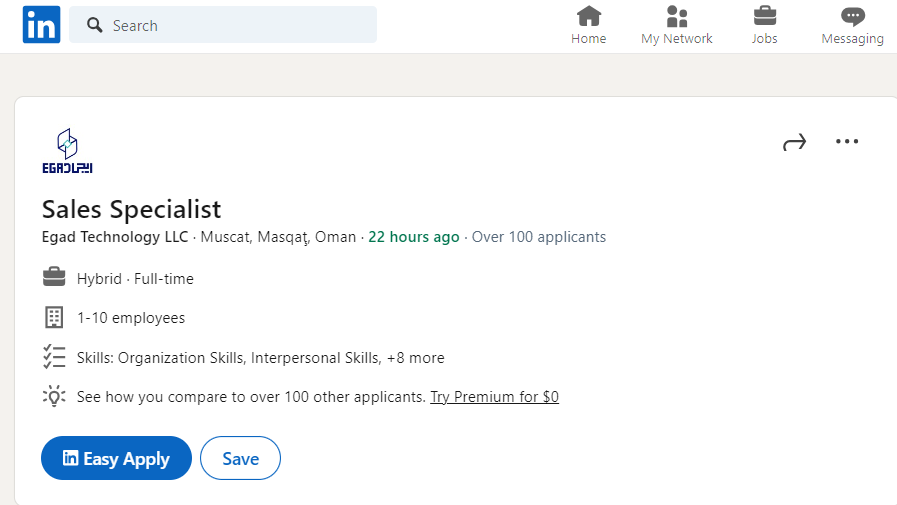Viewport: 897px width, 505px height.
Task: Open Egad Technology LLC company name
Action: click(x=115, y=237)
